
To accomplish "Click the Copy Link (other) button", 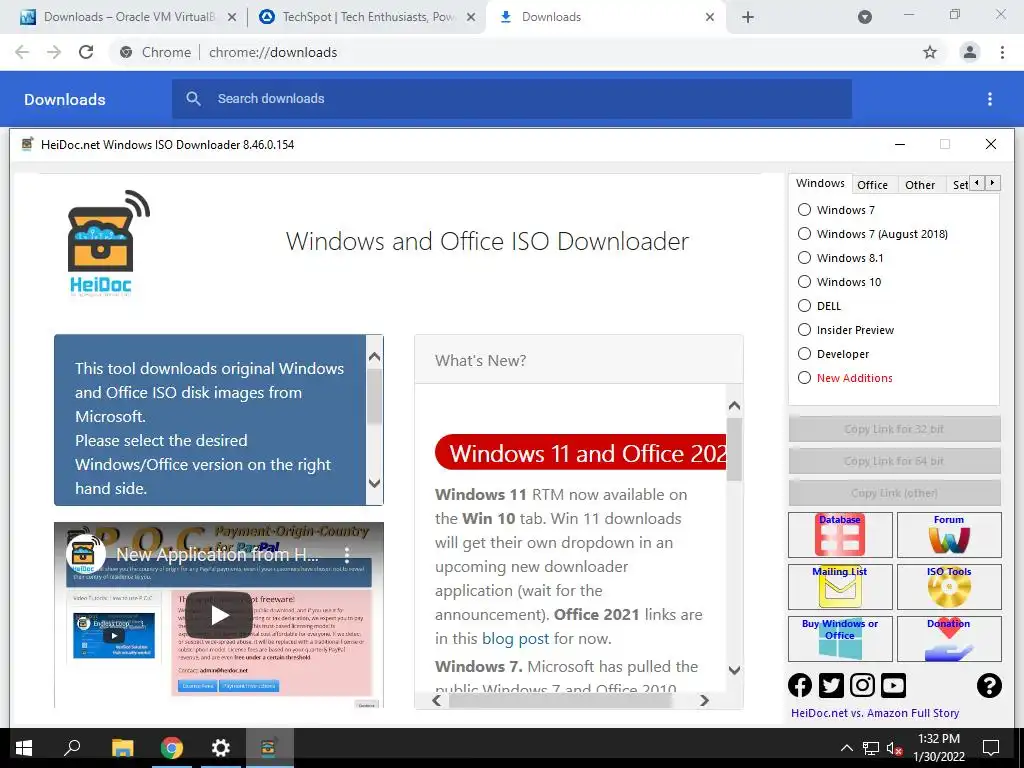I will point(894,493).
